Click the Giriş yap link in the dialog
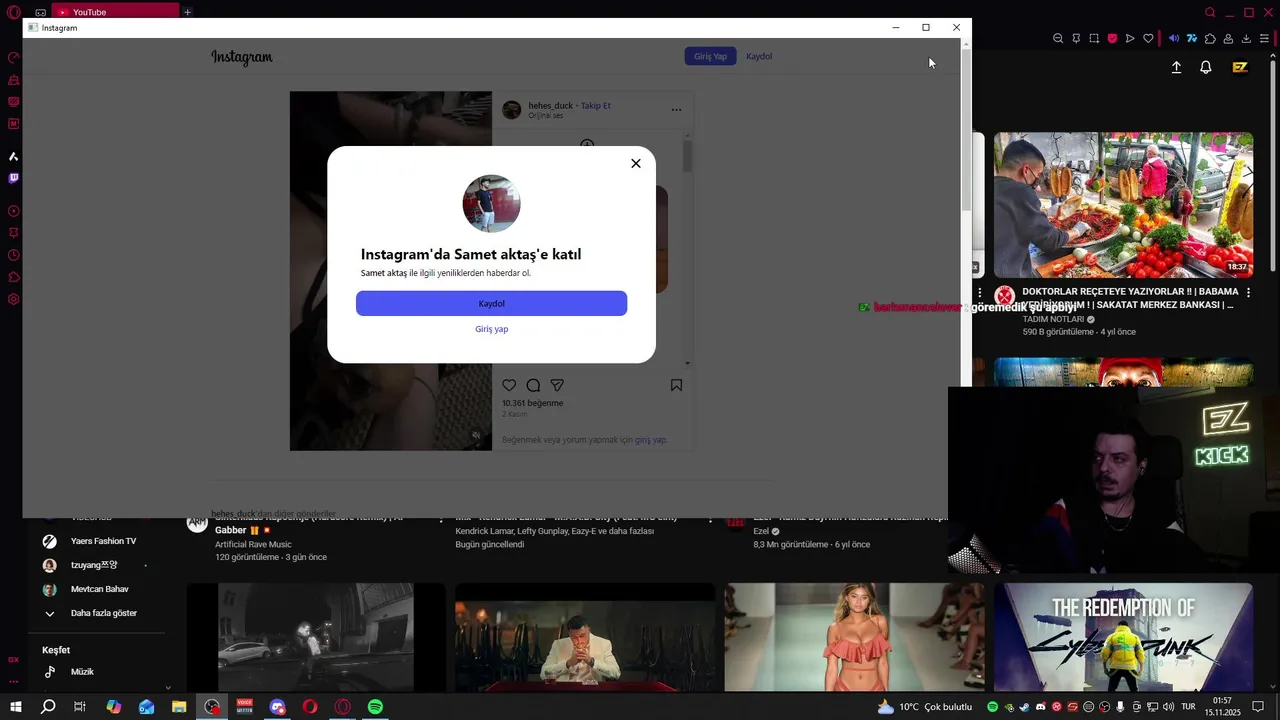 point(491,329)
